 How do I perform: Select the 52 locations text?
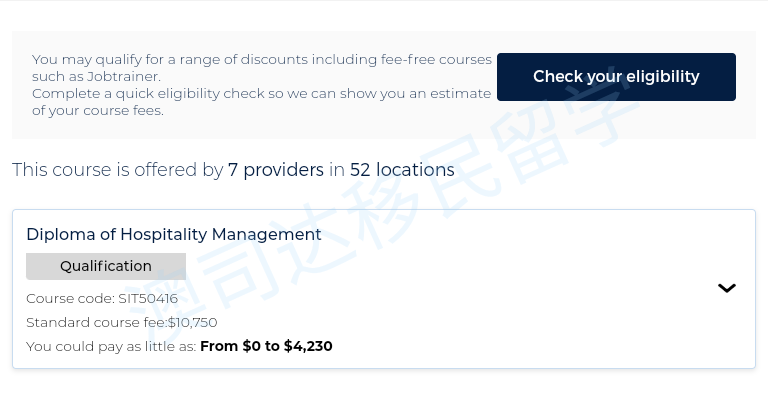[402, 170]
